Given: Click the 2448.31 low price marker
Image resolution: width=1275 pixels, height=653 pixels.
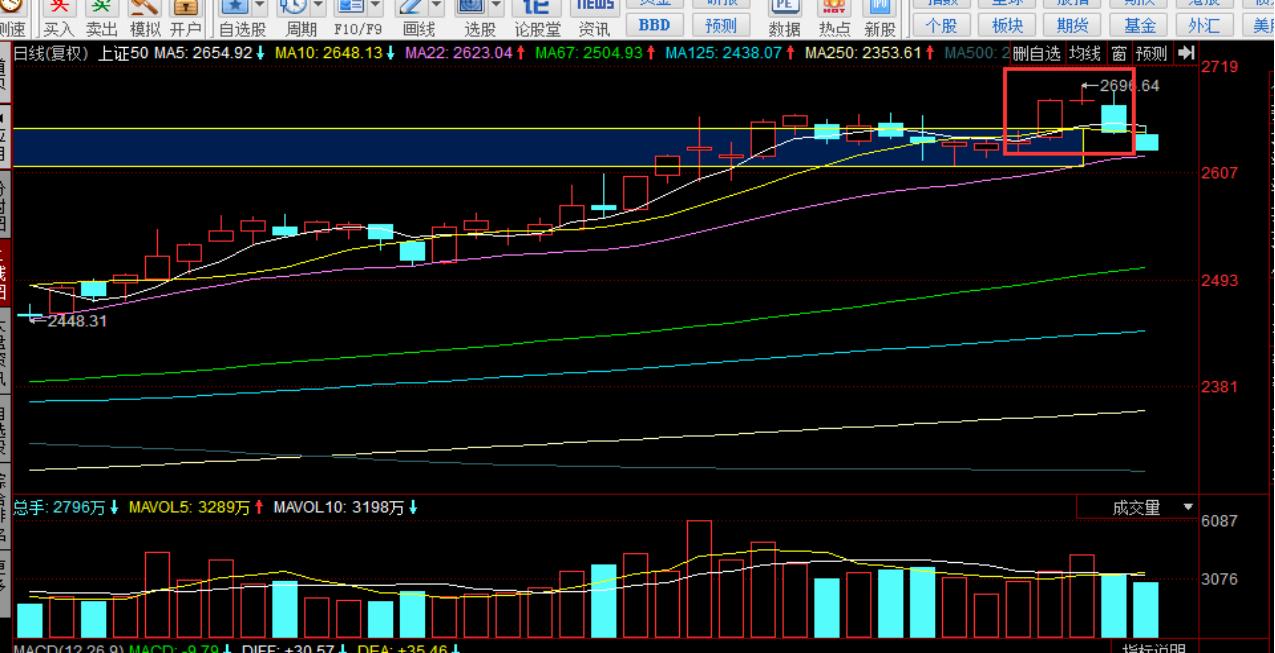Looking at the screenshot, I should (77, 321).
